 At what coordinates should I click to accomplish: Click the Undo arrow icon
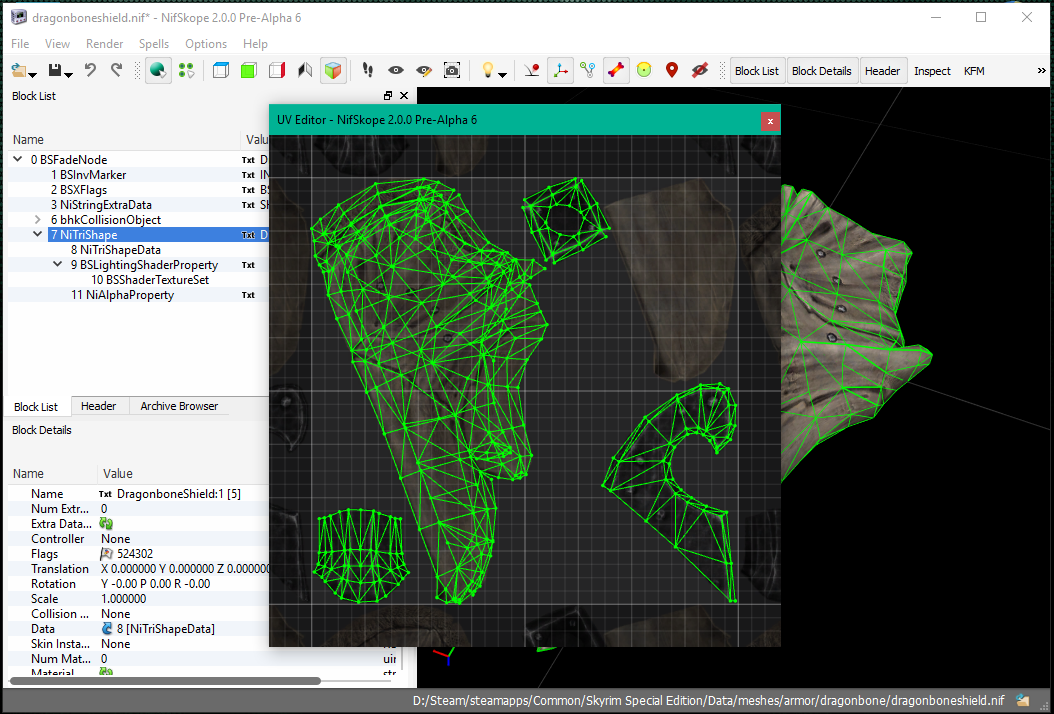point(91,71)
